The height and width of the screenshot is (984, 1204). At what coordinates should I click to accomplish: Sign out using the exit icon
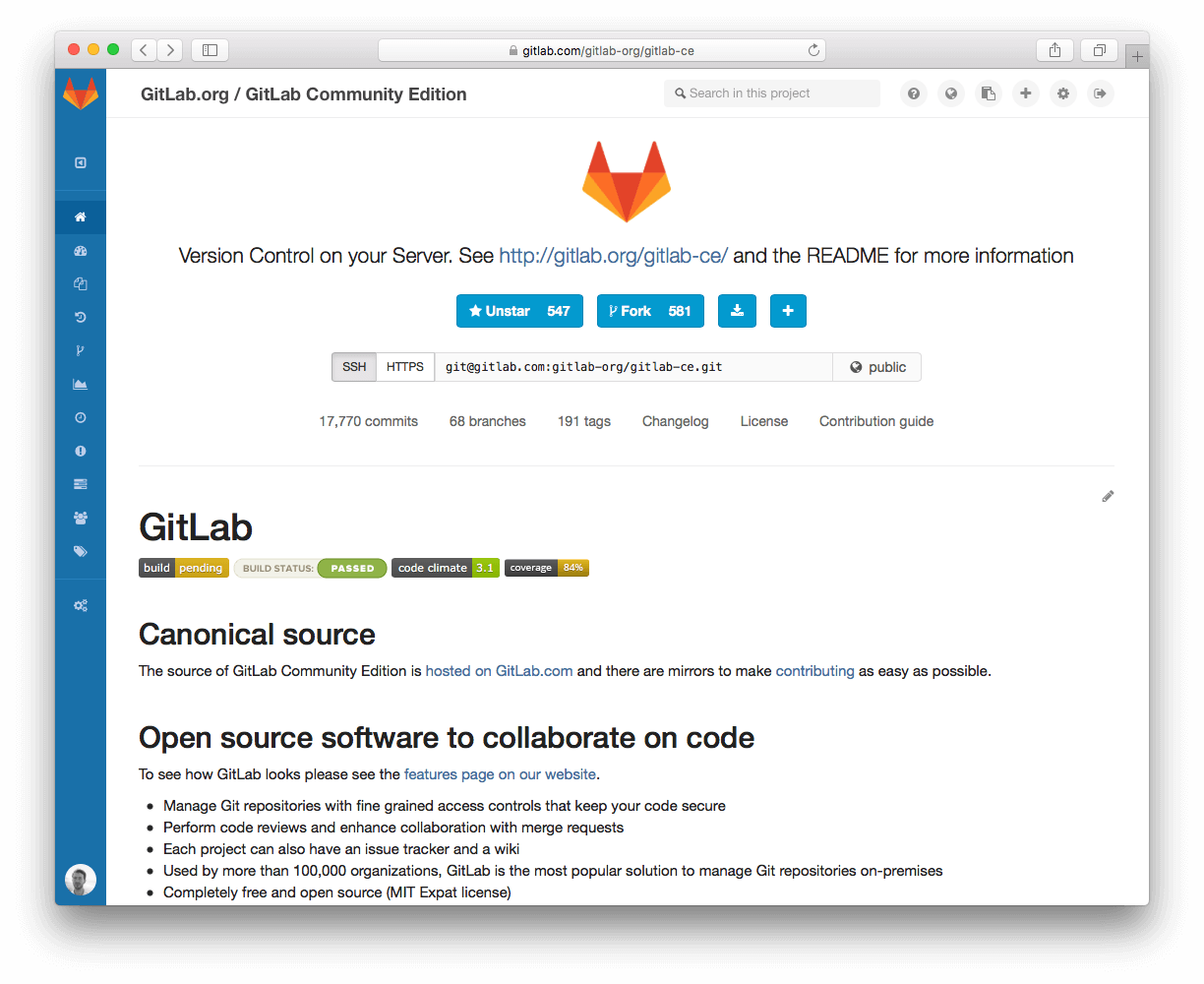tap(1101, 93)
